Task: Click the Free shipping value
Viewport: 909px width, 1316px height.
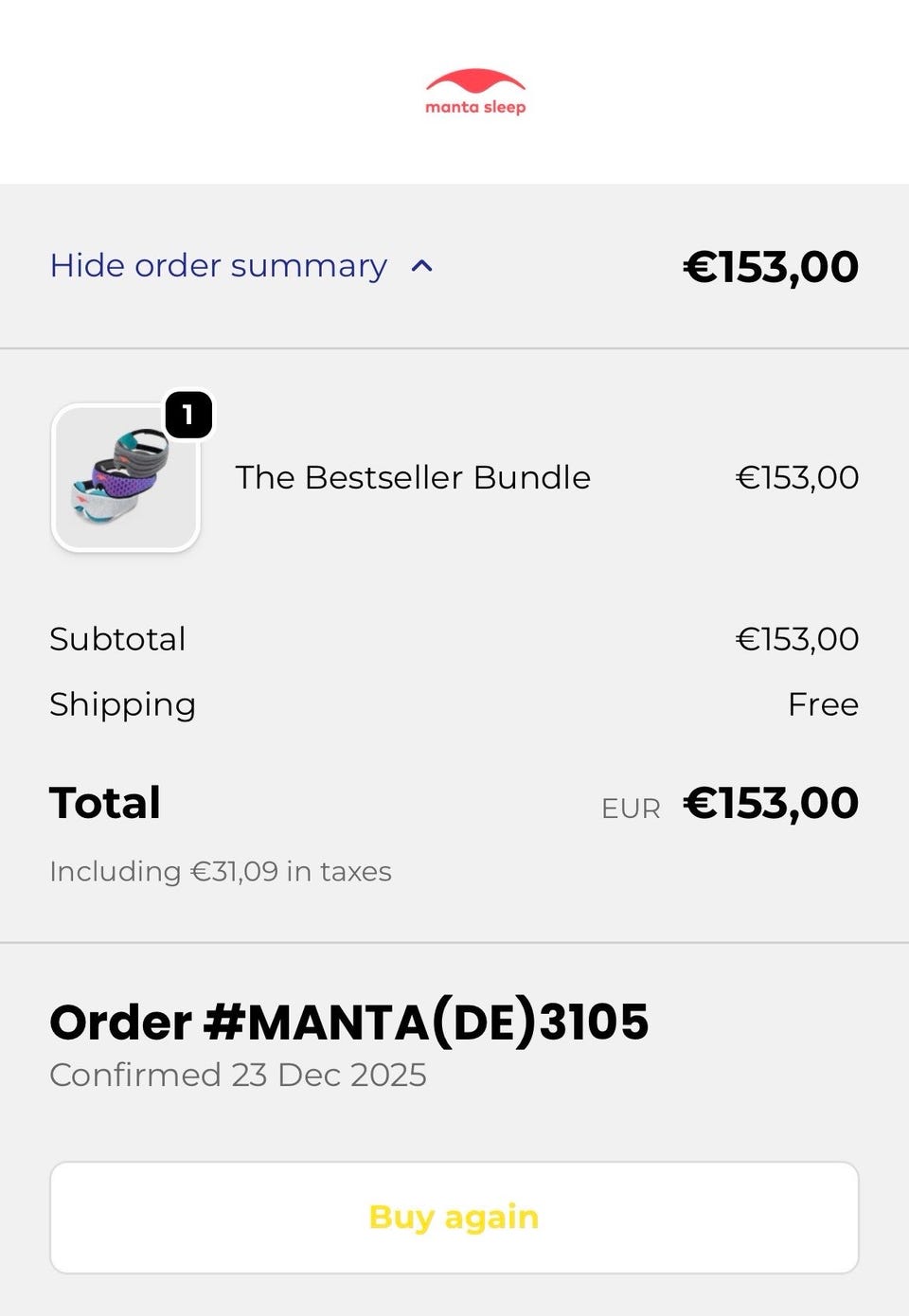Action: tap(823, 704)
